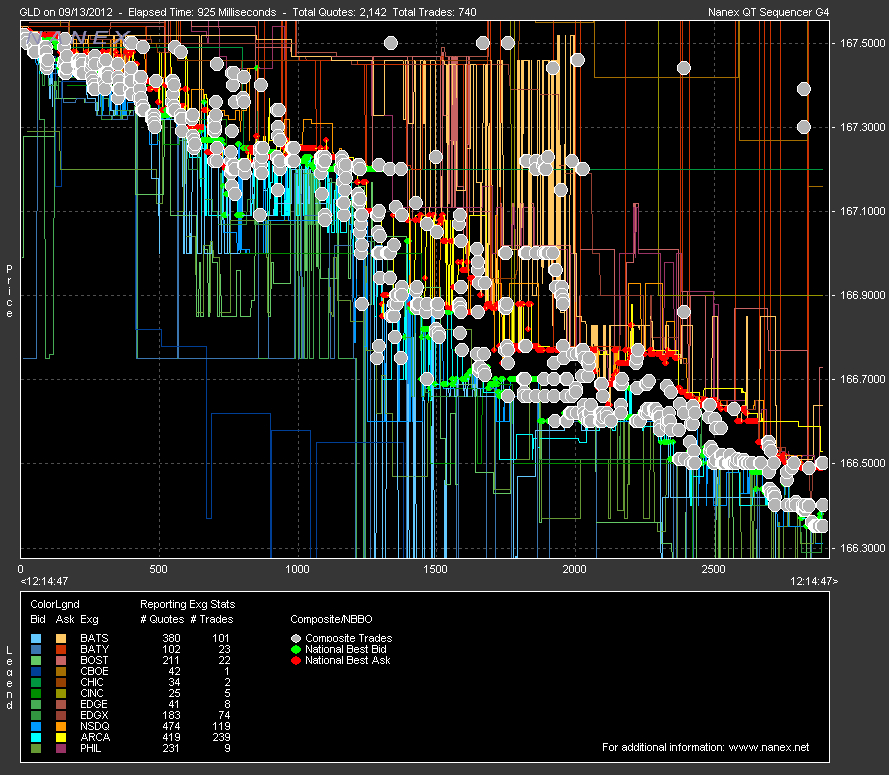Click the '# Quotes' column header

pyautogui.click(x=162, y=620)
